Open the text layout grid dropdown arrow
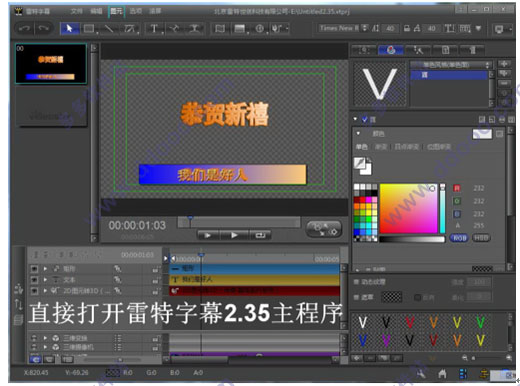The image size is (520, 386). (x=478, y=28)
